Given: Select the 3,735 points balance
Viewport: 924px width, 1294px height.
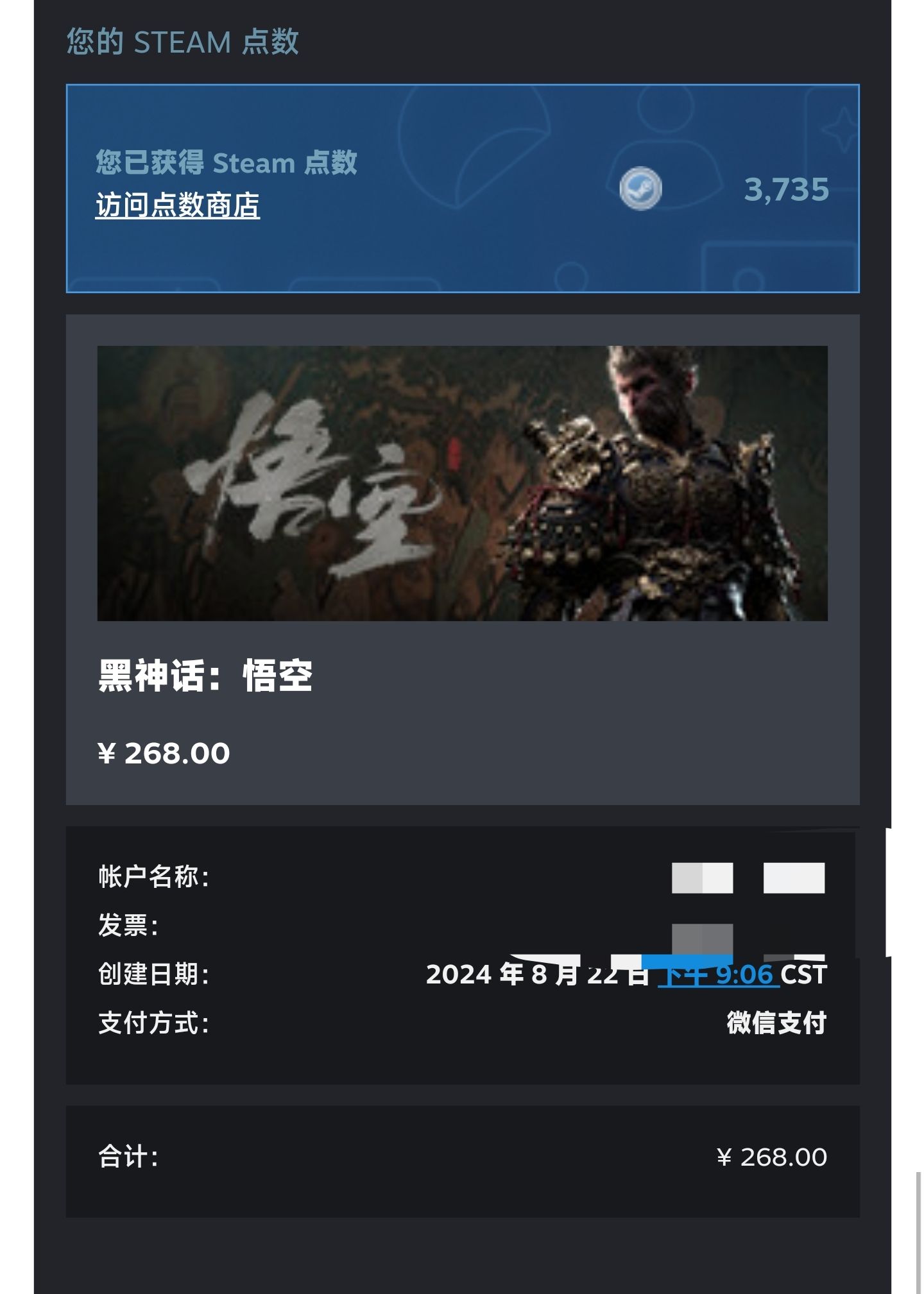Looking at the screenshot, I should click(x=787, y=189).
